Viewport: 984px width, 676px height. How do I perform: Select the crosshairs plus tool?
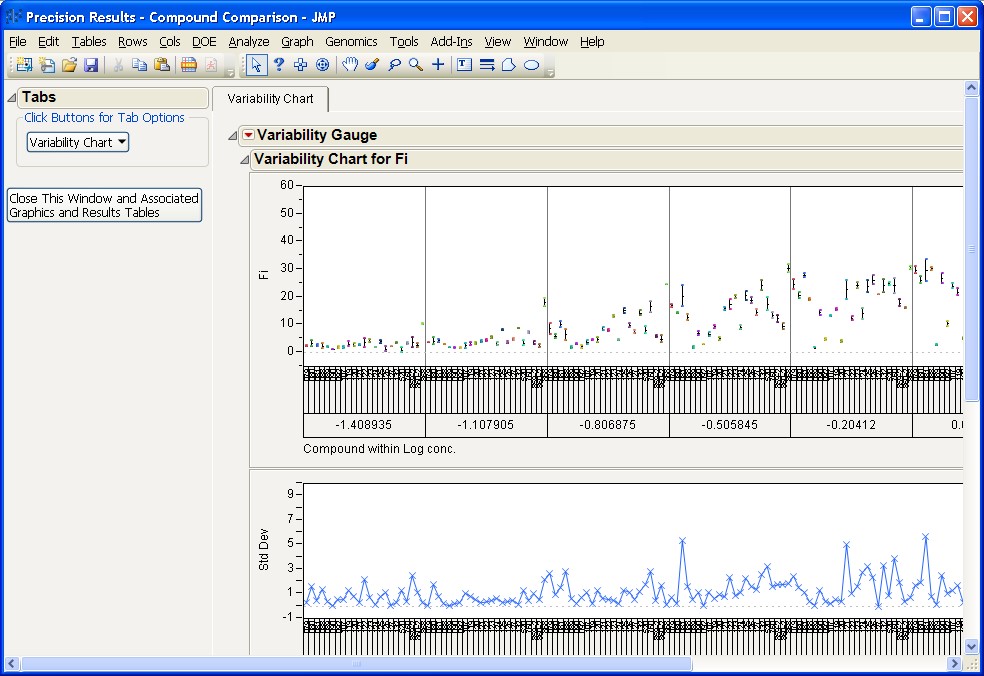438,65
